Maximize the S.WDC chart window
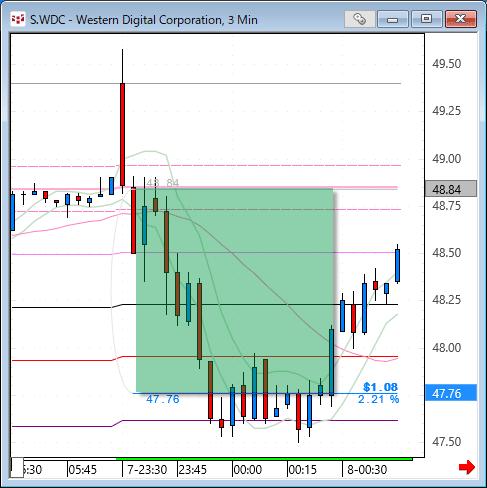 coord(426,19)
